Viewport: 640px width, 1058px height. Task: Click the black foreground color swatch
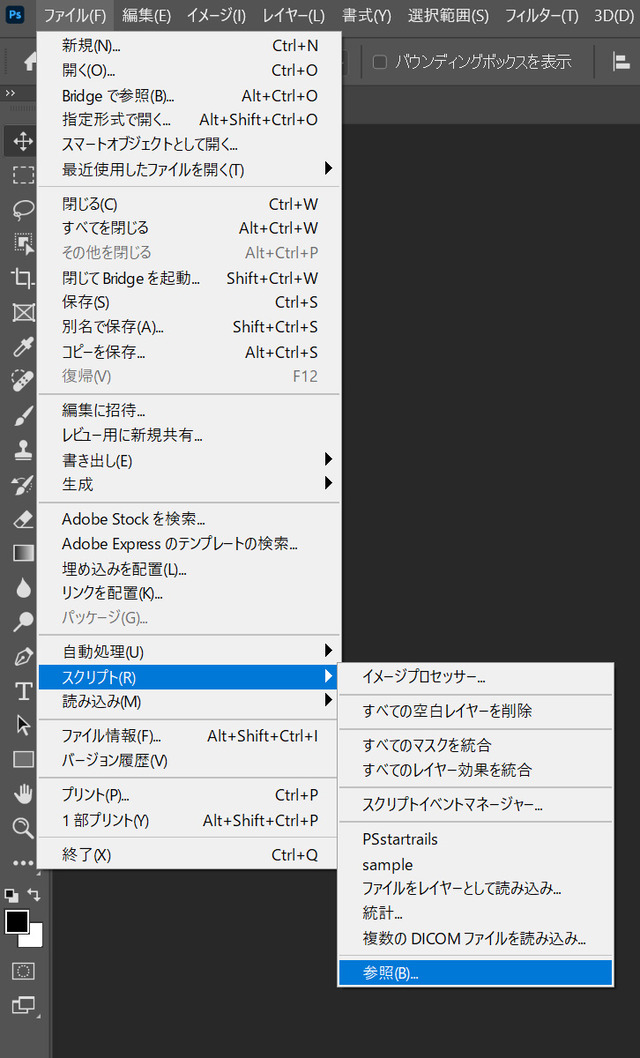pyautogui.click(x=17, y=922)
